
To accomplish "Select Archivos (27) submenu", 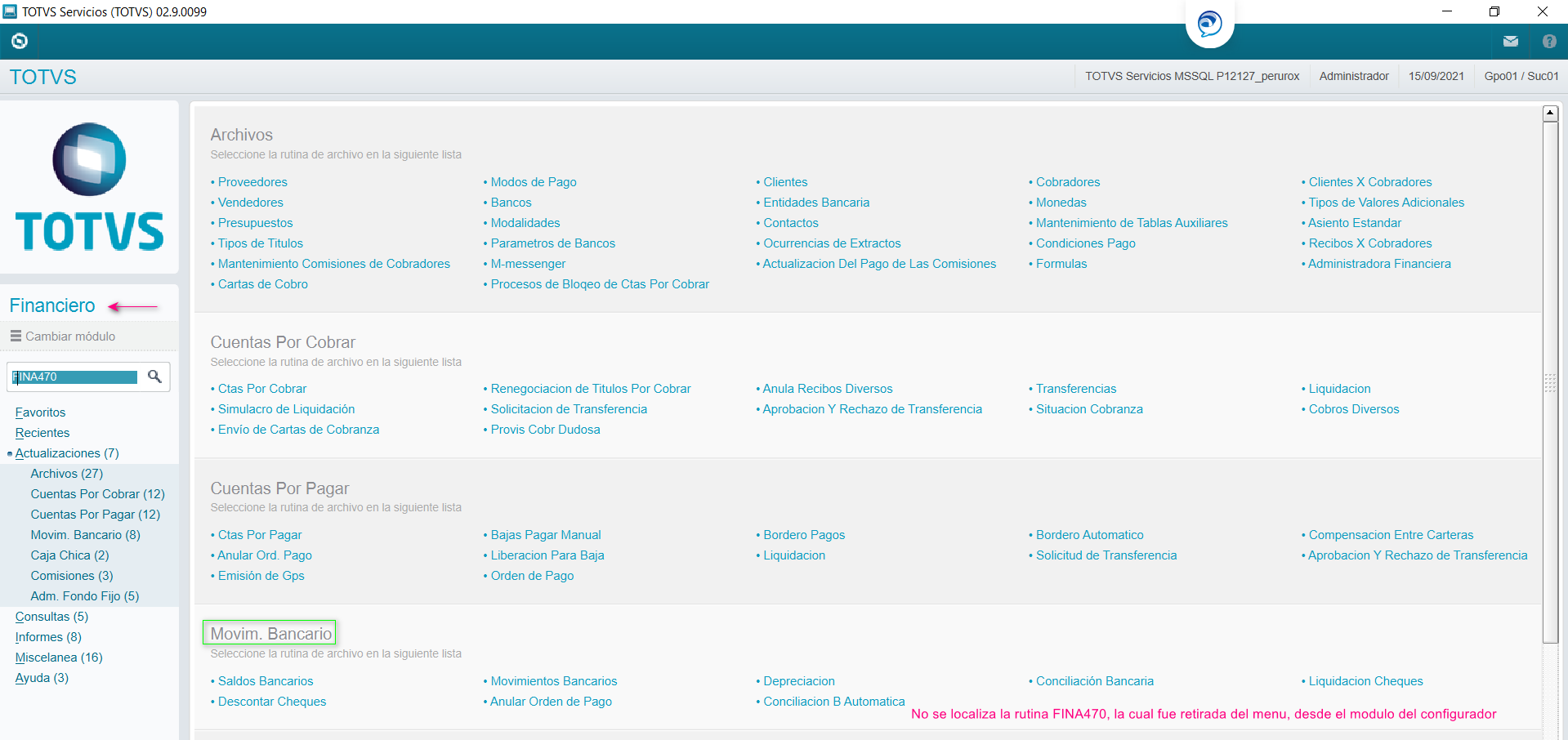I will (x=67, y=474).
